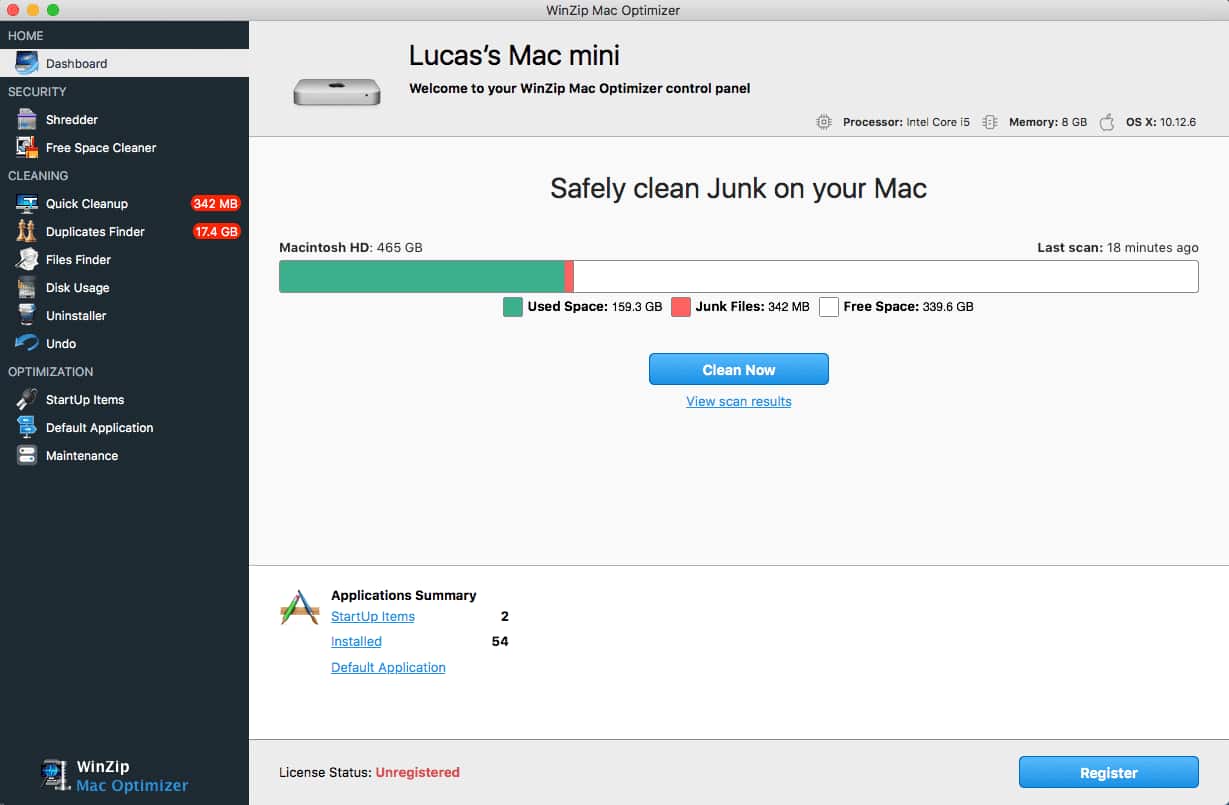Click the OS X 10.12.6 text
1229x805 pixels.
click(x=1161, y=122)
